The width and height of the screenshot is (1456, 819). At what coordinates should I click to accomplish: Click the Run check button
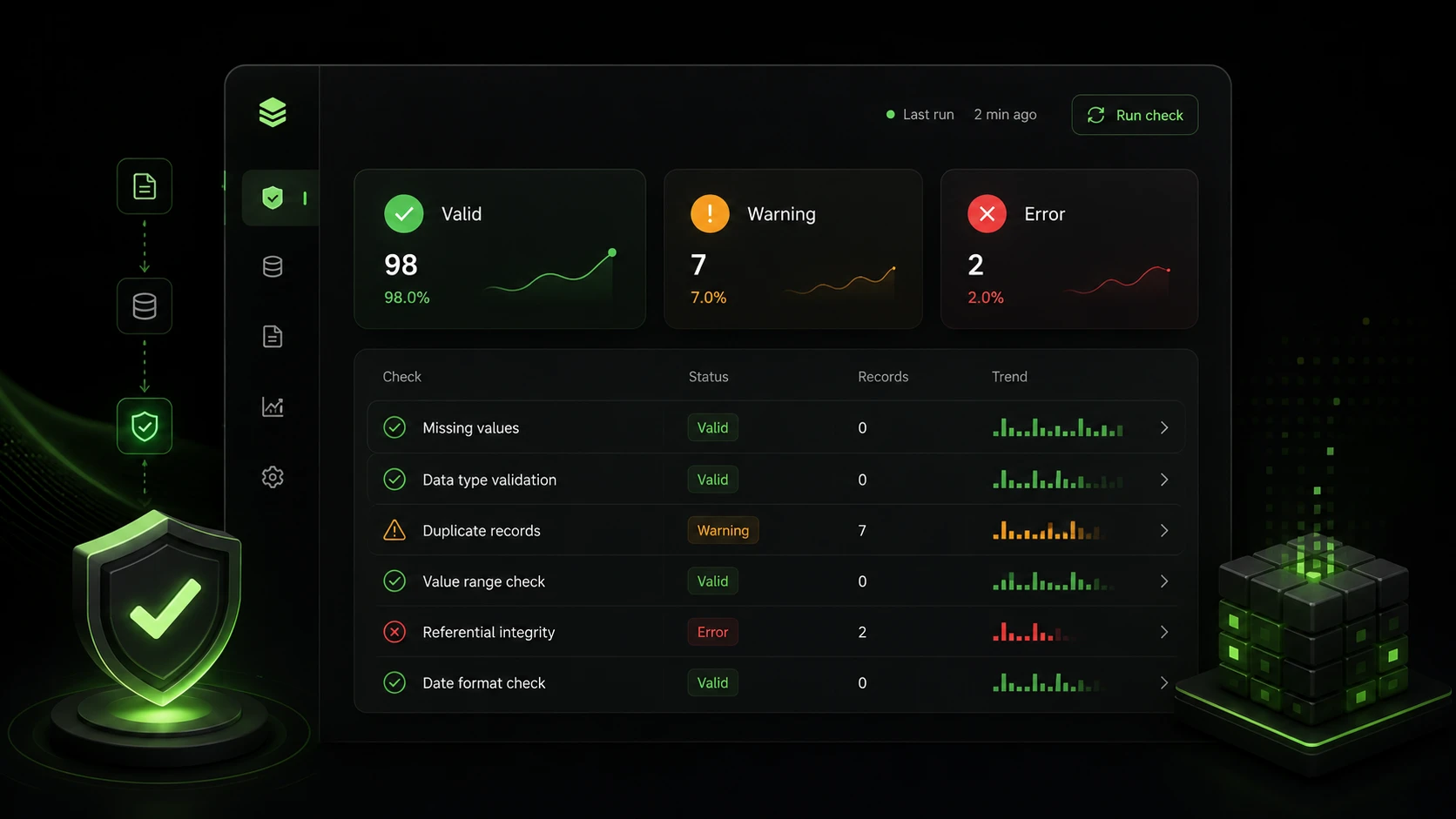pyautogui.click(x=1135, y=115)
